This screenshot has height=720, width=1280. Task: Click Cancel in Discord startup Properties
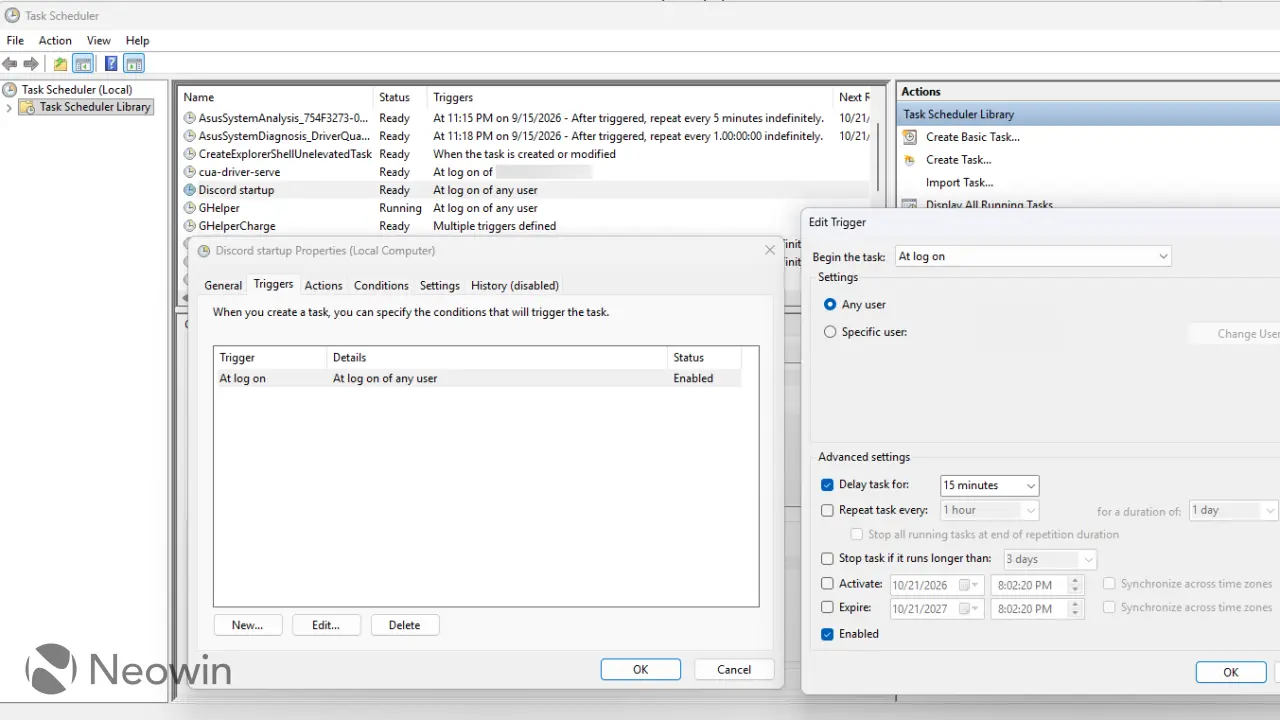pyautogui.click(x=734, y=670)
